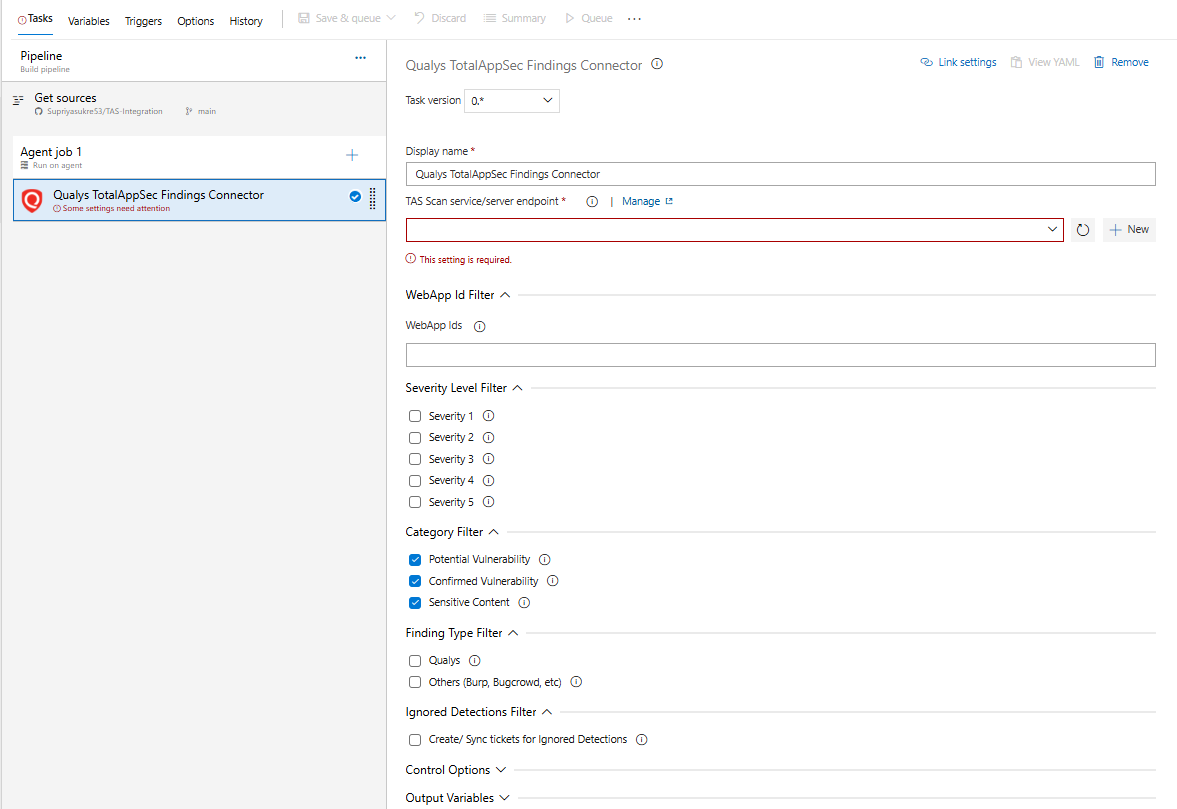Click the Remove trash icon
Image resolution: width=1177 pixels, height=809 pixels.
pyautogui.click(x=1099, y=62)
